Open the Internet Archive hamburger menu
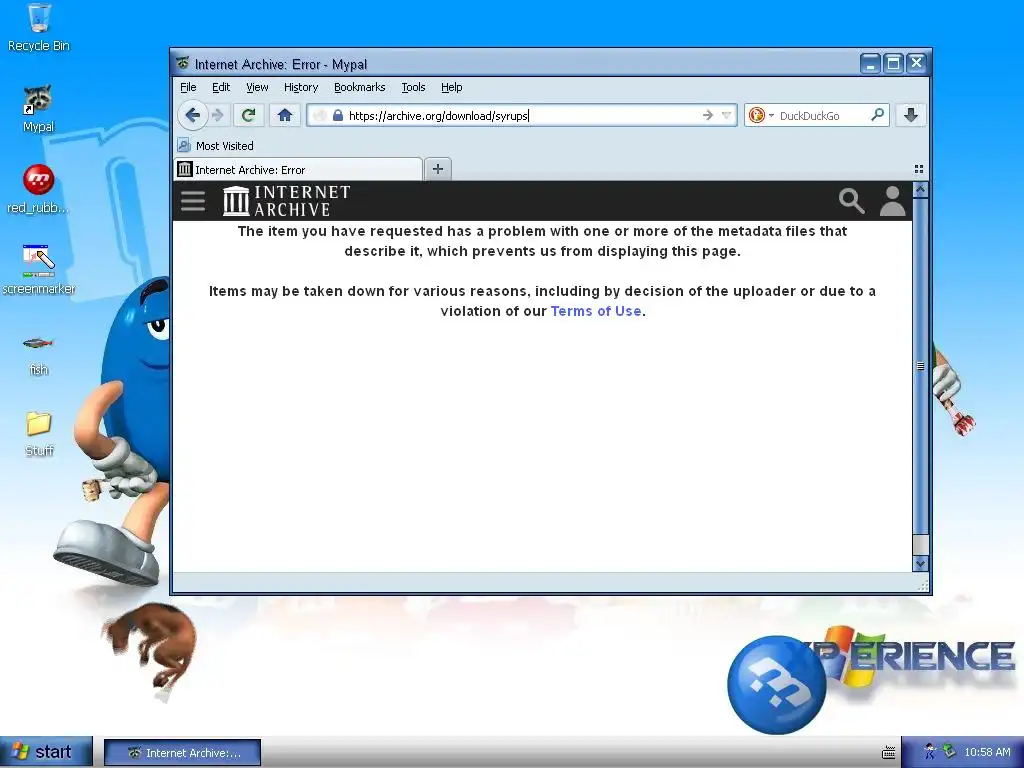Viewport: 1024px width, 768px height. pos(193,200)
